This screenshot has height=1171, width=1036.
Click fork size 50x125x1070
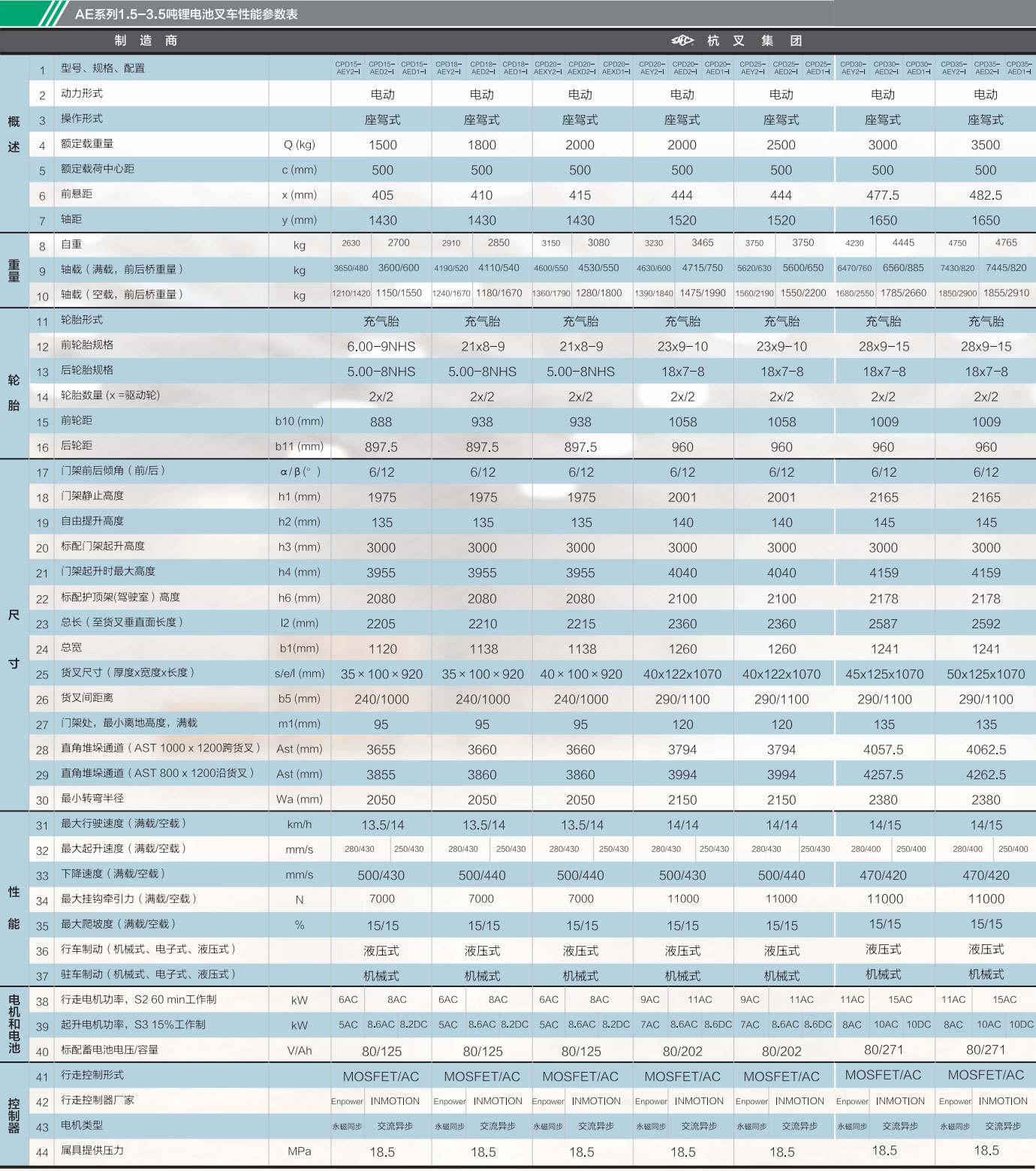[x=986, y=675]
